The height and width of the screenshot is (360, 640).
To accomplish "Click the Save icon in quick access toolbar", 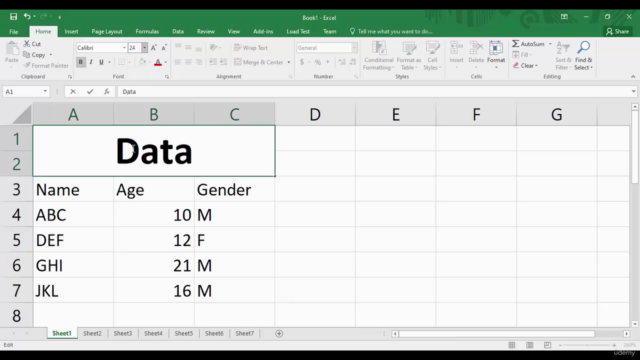I will pos(13,17).
